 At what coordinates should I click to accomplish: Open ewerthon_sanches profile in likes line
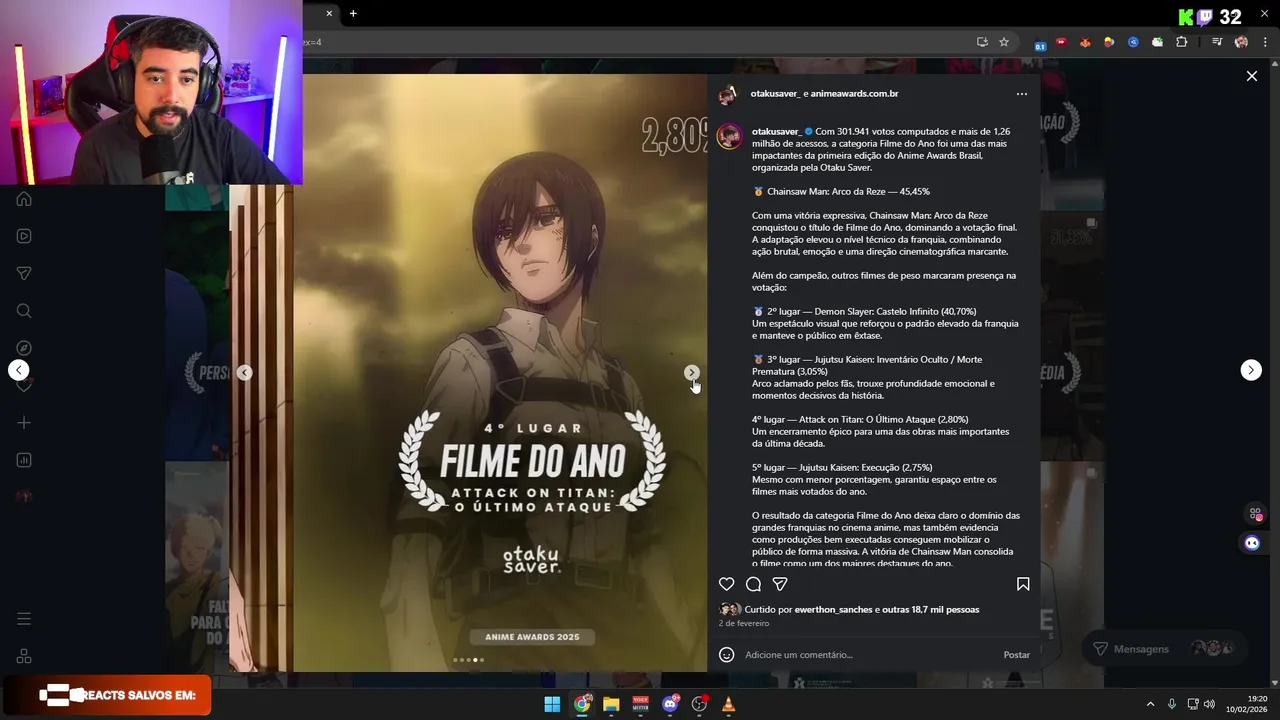point(833,610)
